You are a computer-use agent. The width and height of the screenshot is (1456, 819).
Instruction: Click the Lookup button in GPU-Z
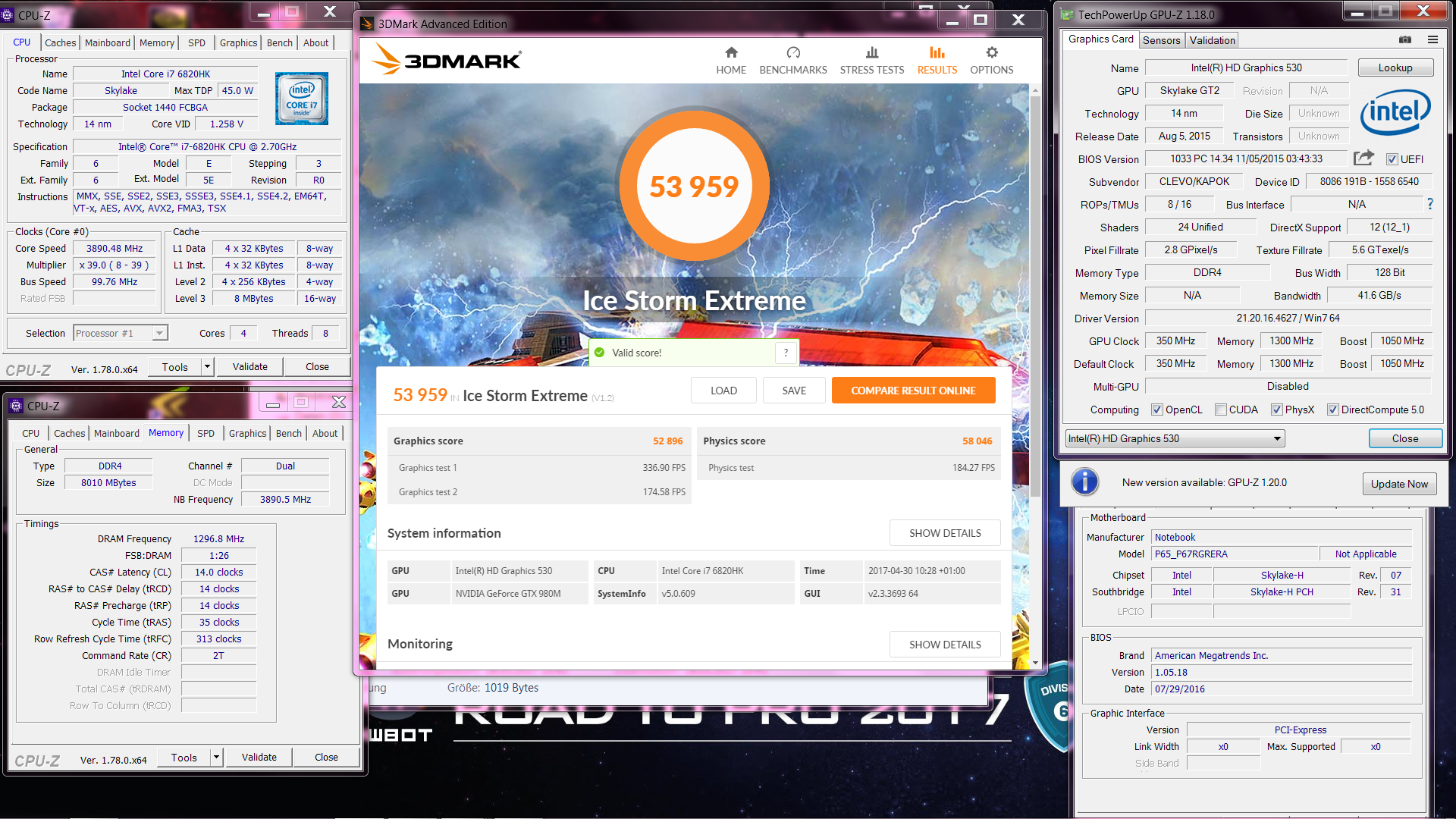pos(1395,67)
